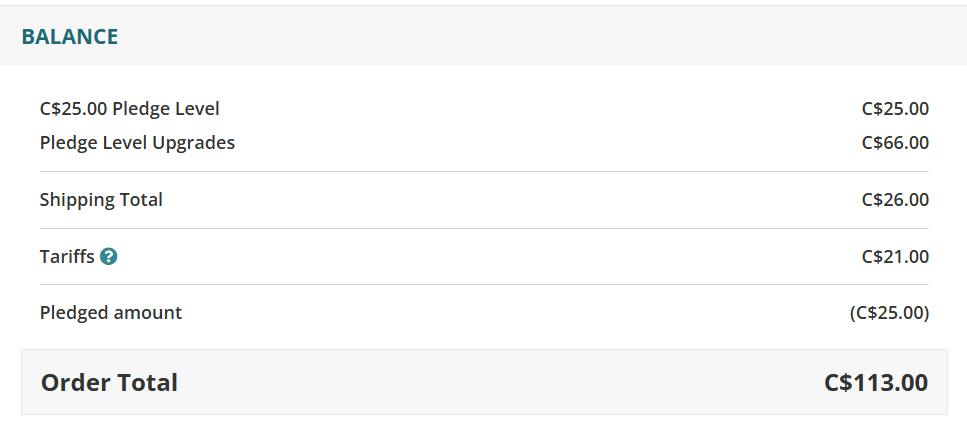967x430 pixels.
Task: Click the divider line below Tariffs row
Action: pos(484,284)
